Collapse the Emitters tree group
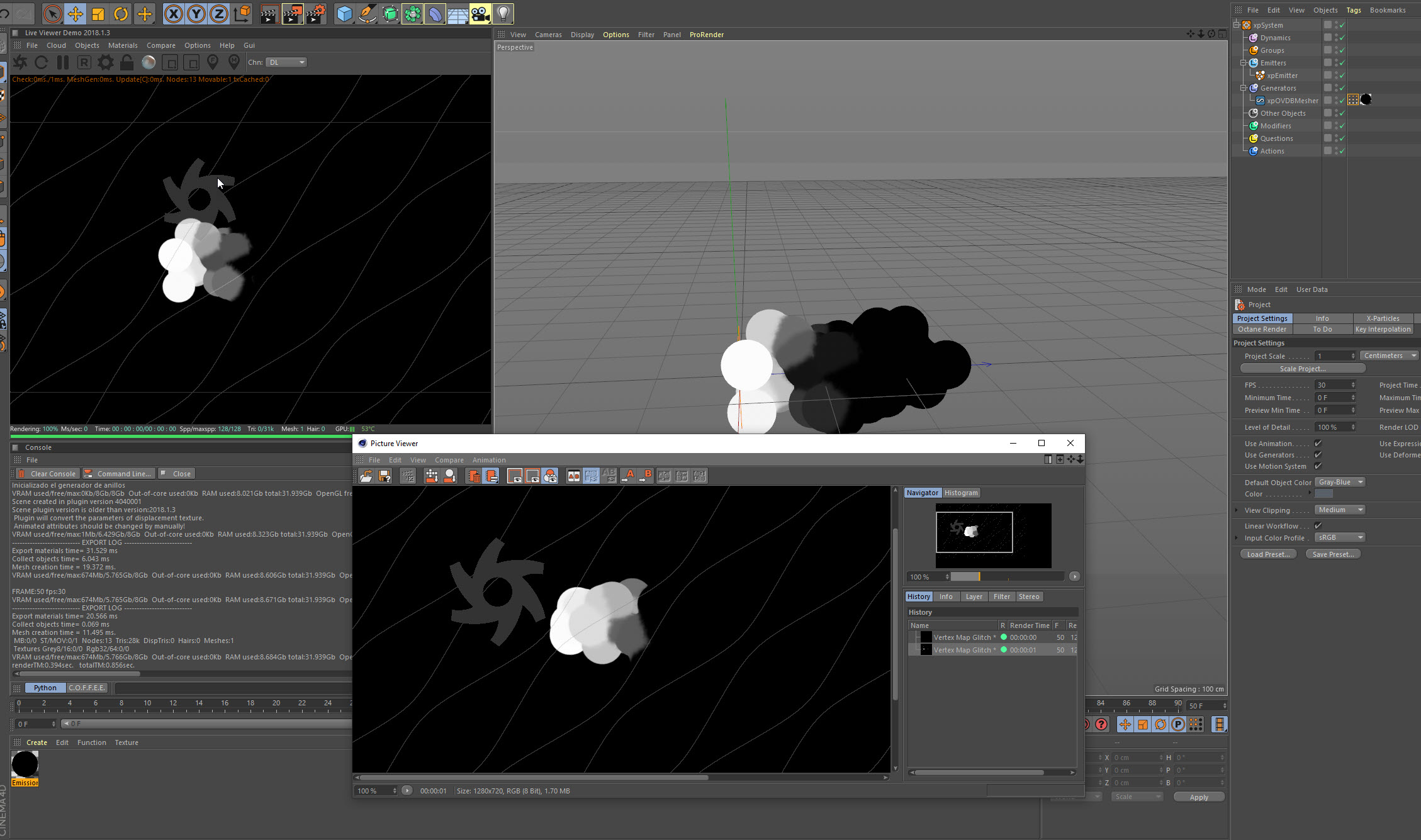Screen dimensions: 1421x840 (1244, 63)
